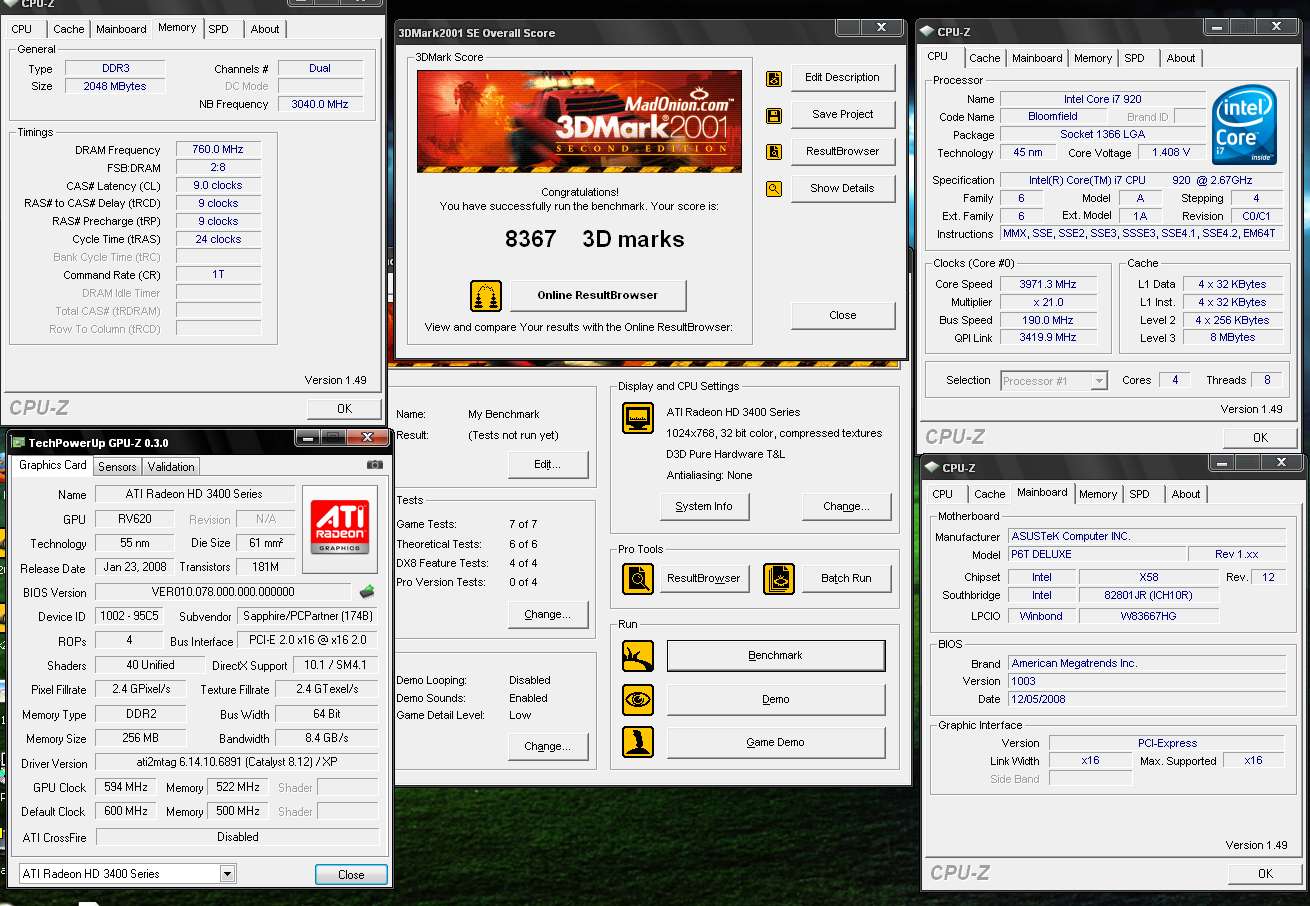
Task: Click the GPU-Z Close button
Action: point(351,875)
